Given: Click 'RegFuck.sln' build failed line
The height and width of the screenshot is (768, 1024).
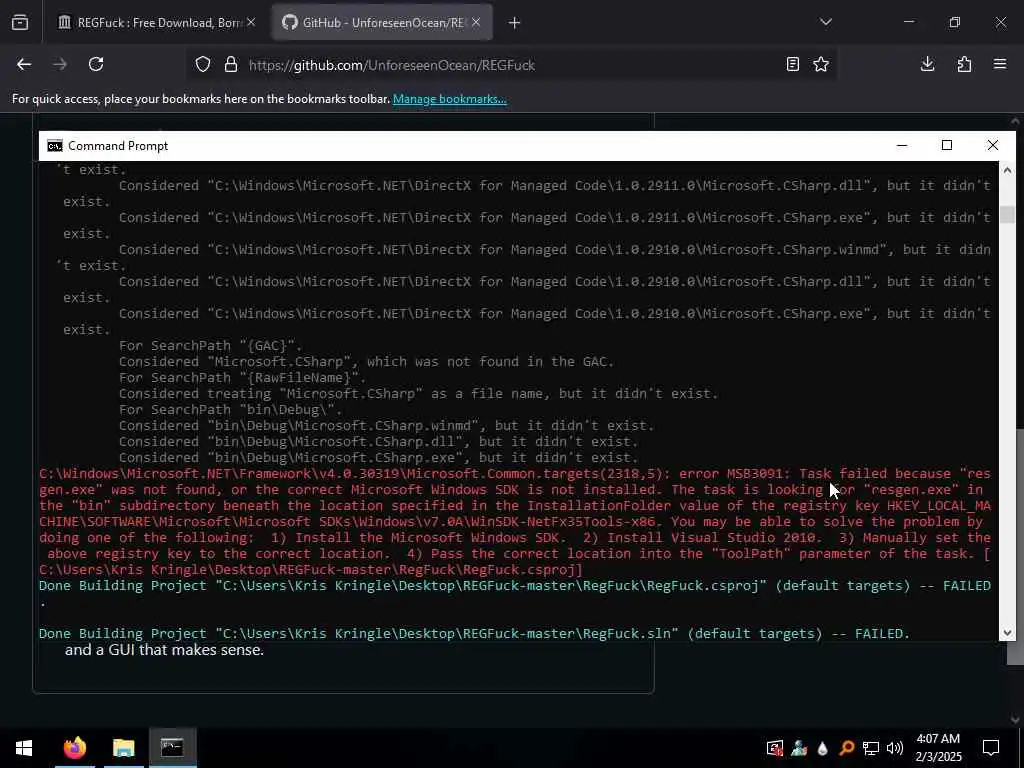Looking at the screenshot, I should pyautogui.click(x=474, y=633).
